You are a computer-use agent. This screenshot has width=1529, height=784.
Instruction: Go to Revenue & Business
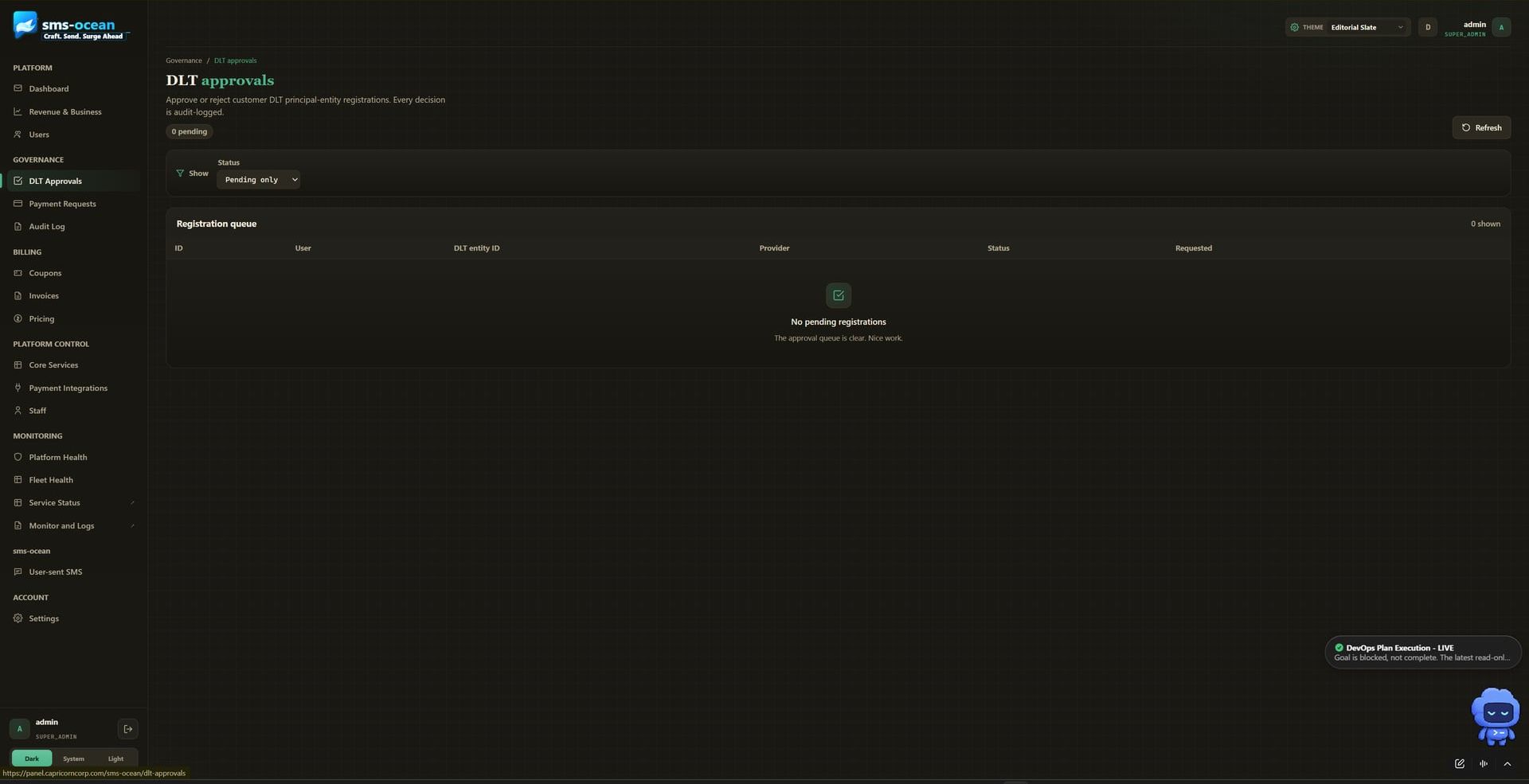[x=73, y=111]
